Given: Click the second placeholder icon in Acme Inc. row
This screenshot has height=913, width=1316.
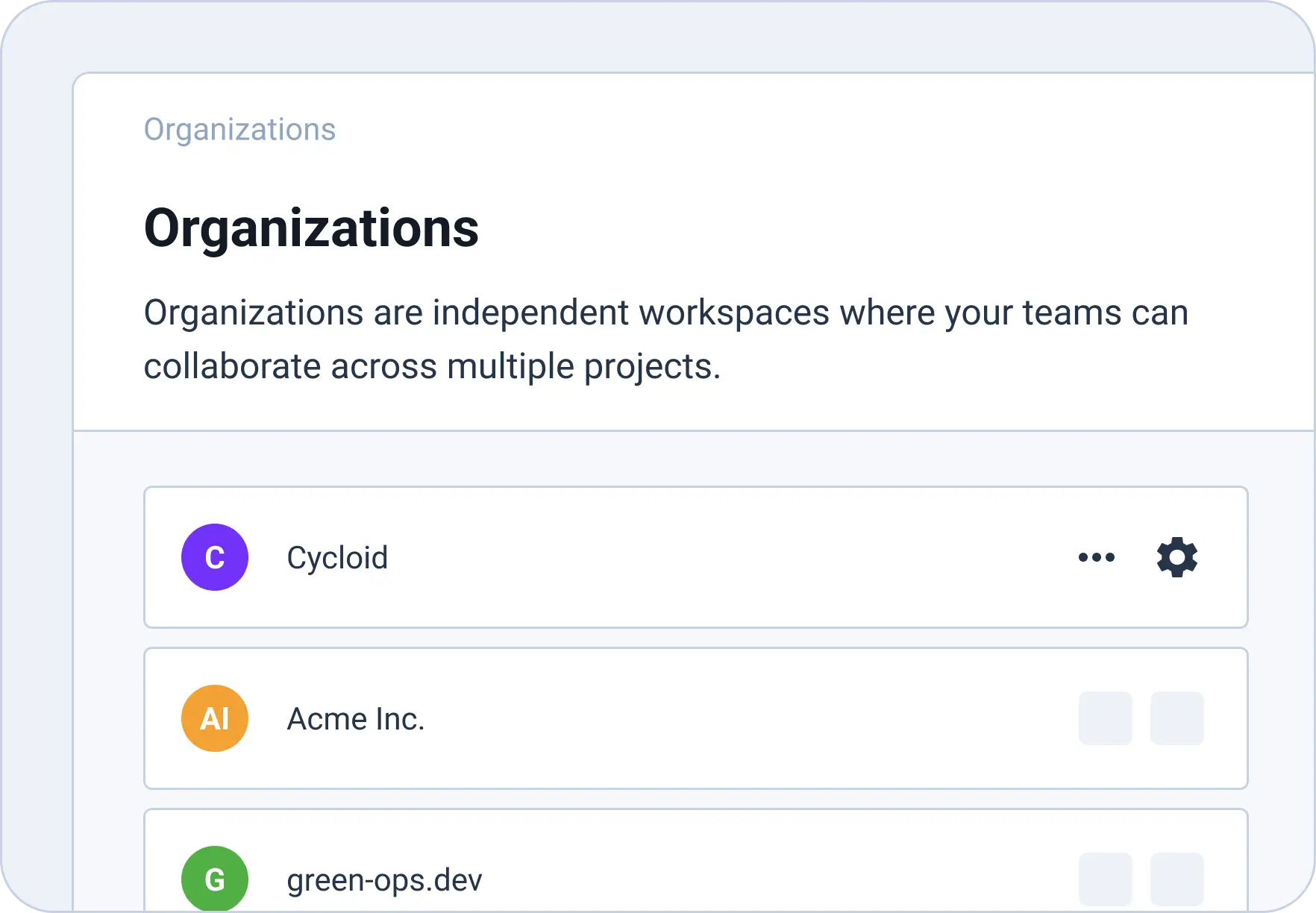Looking at the screenshot, I should click(x=1176, y=718).
